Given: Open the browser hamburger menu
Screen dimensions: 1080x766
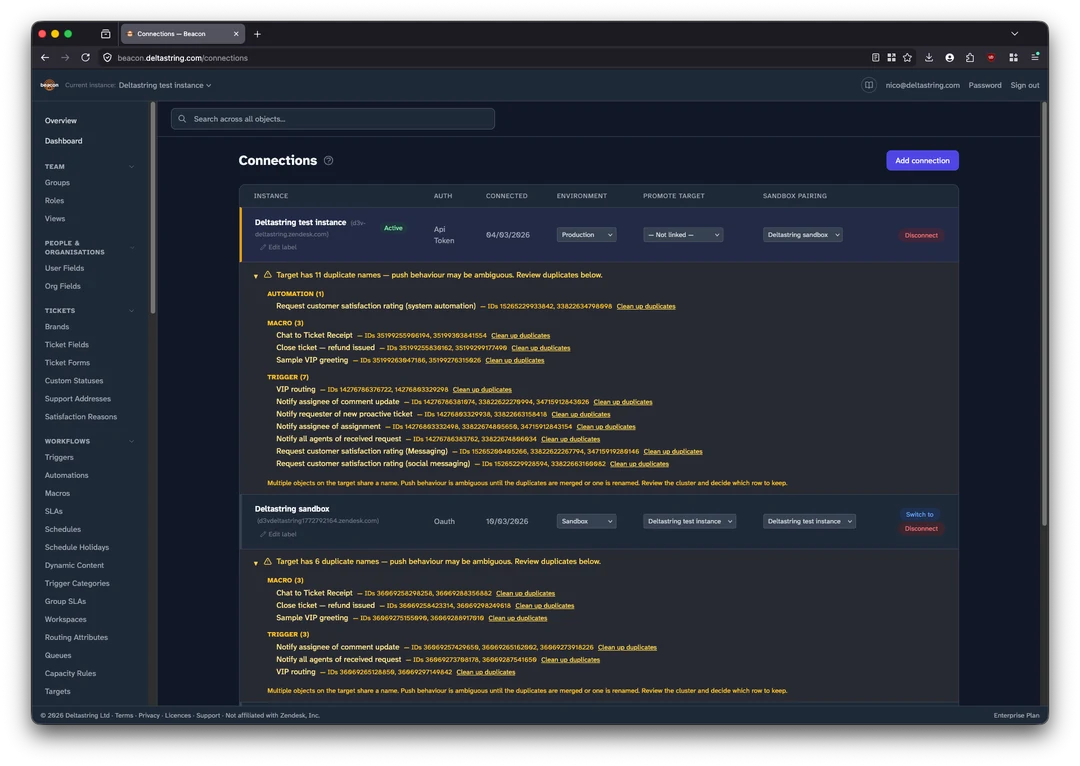Looking at the screenshot, I should (x=1035, y=58).
